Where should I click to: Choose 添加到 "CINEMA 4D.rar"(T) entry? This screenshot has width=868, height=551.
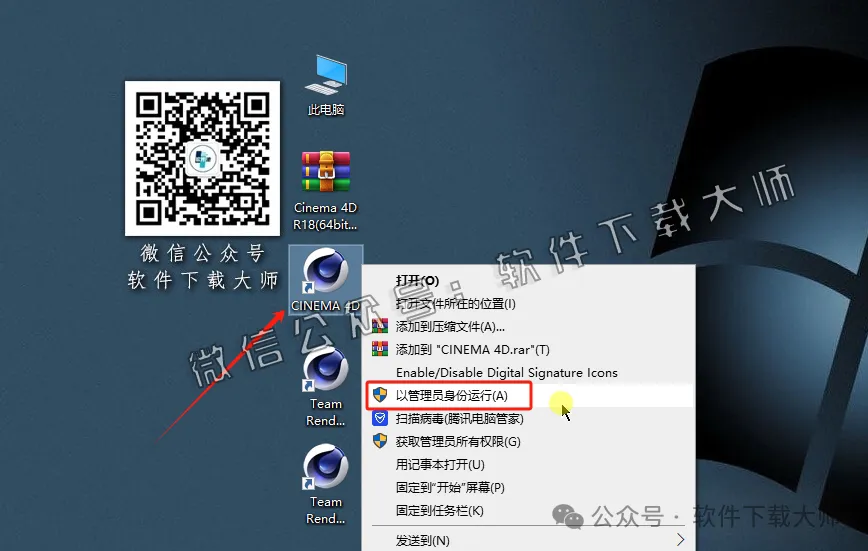(x=529, y=349)
